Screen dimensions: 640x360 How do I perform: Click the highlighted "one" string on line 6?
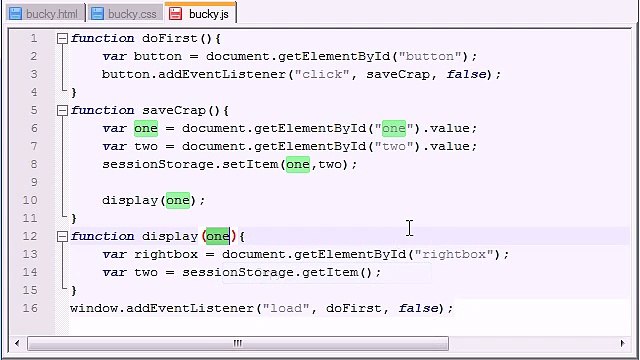(394, 129)
